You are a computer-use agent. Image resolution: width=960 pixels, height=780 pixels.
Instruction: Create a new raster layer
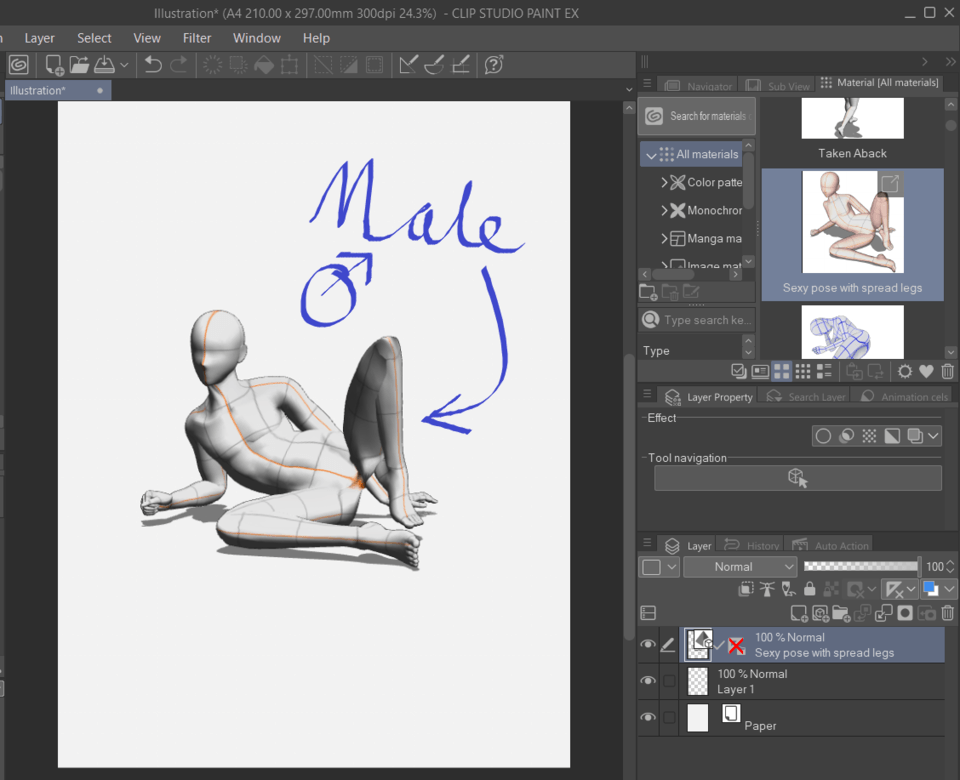click(x=798, y=613)
